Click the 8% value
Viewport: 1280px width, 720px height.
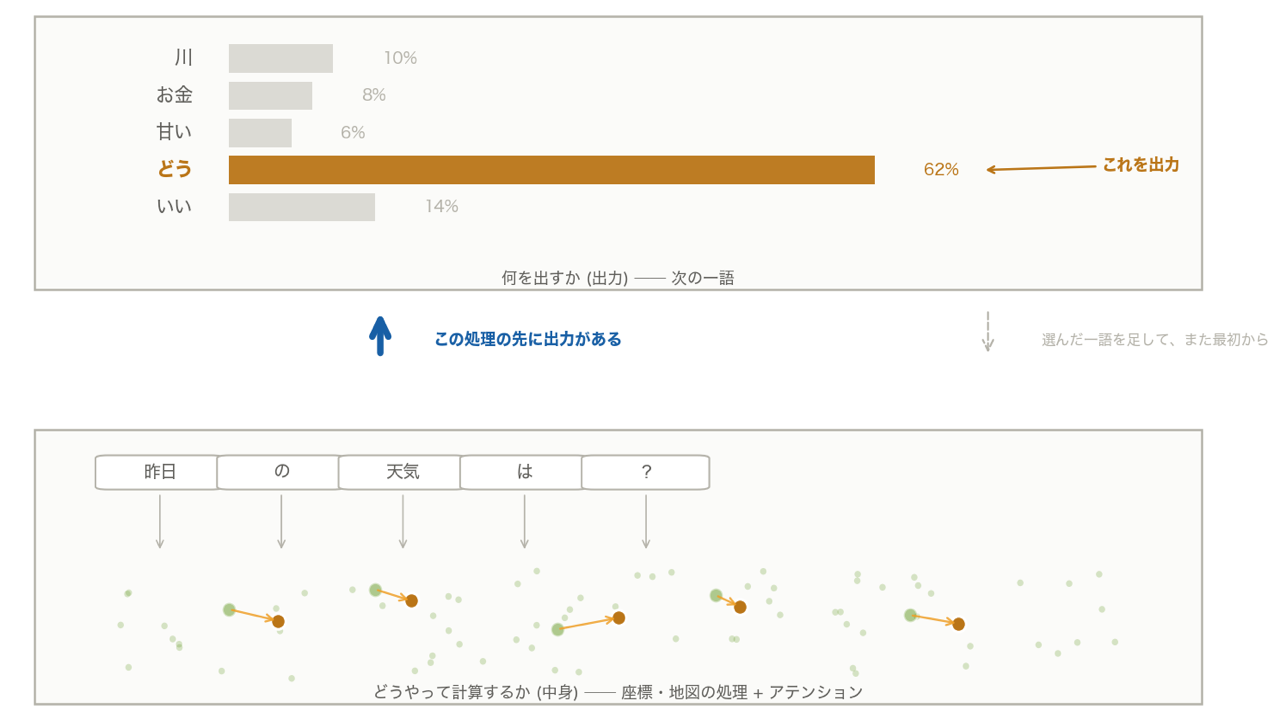tap(374, 95)
